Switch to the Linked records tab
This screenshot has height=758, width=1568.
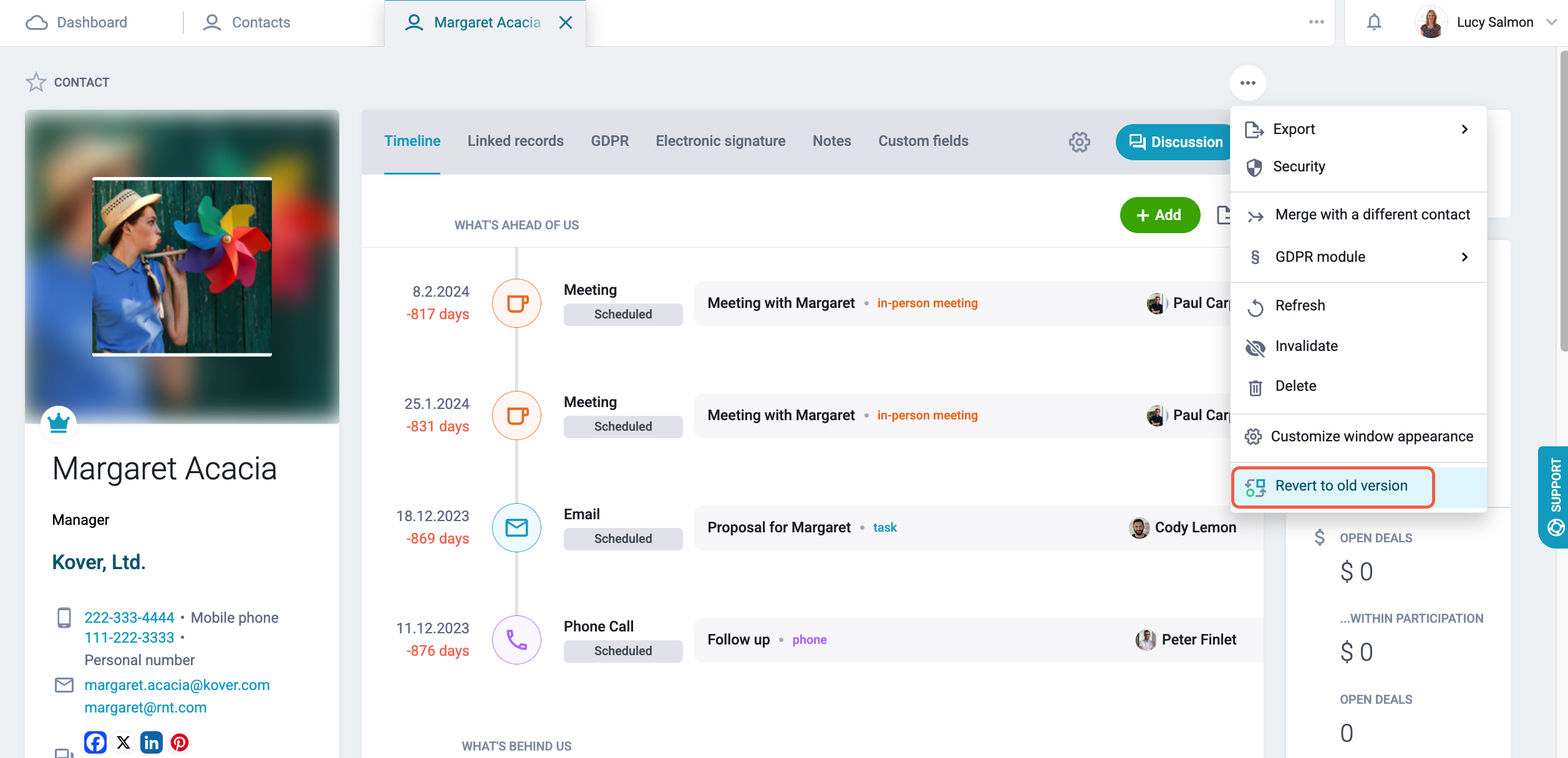coord(515,141)
